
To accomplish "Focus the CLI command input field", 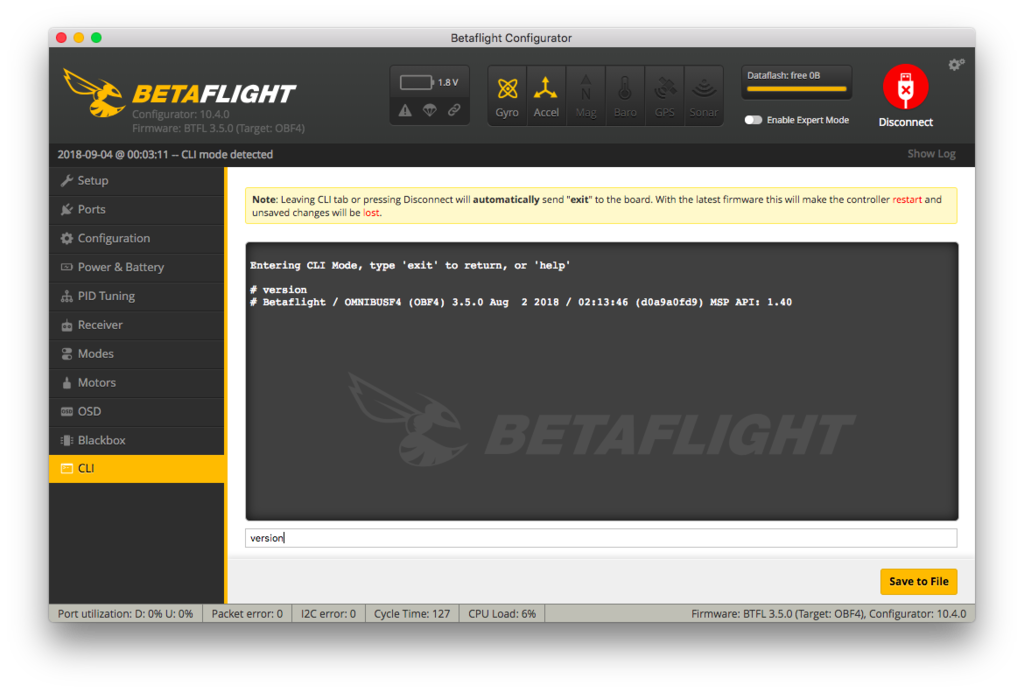I will [x=601, y=538].
